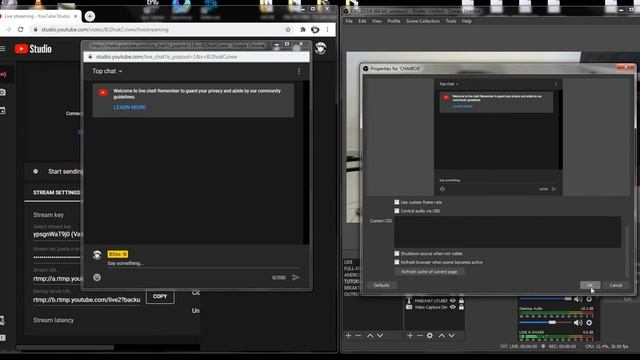Screen dimensions: 640x360
Task: Open the emoji picker in live chat
Action: (x=97, y=277)
